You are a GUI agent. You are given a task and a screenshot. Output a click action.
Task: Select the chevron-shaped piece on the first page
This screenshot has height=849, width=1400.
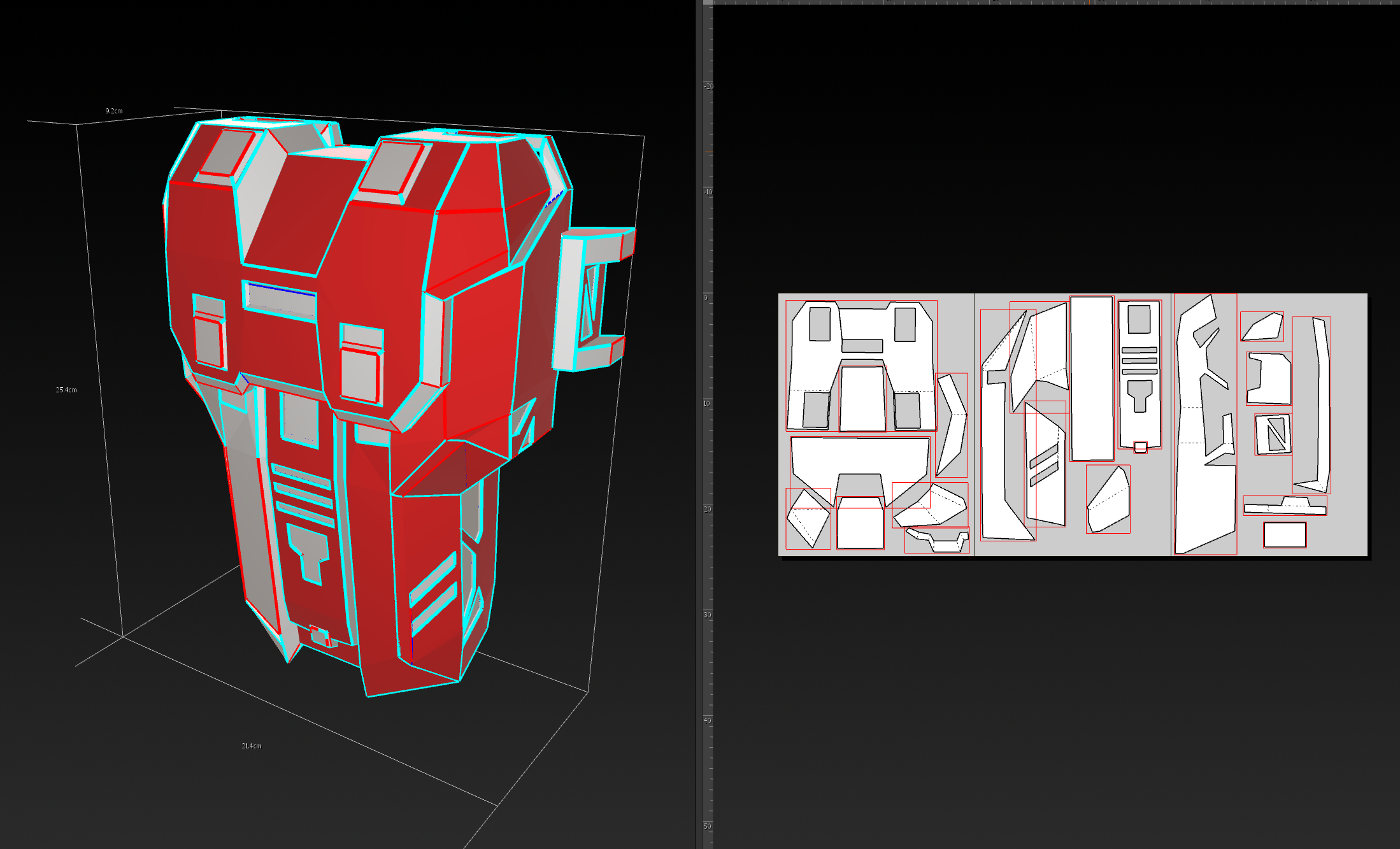(952, 425)
